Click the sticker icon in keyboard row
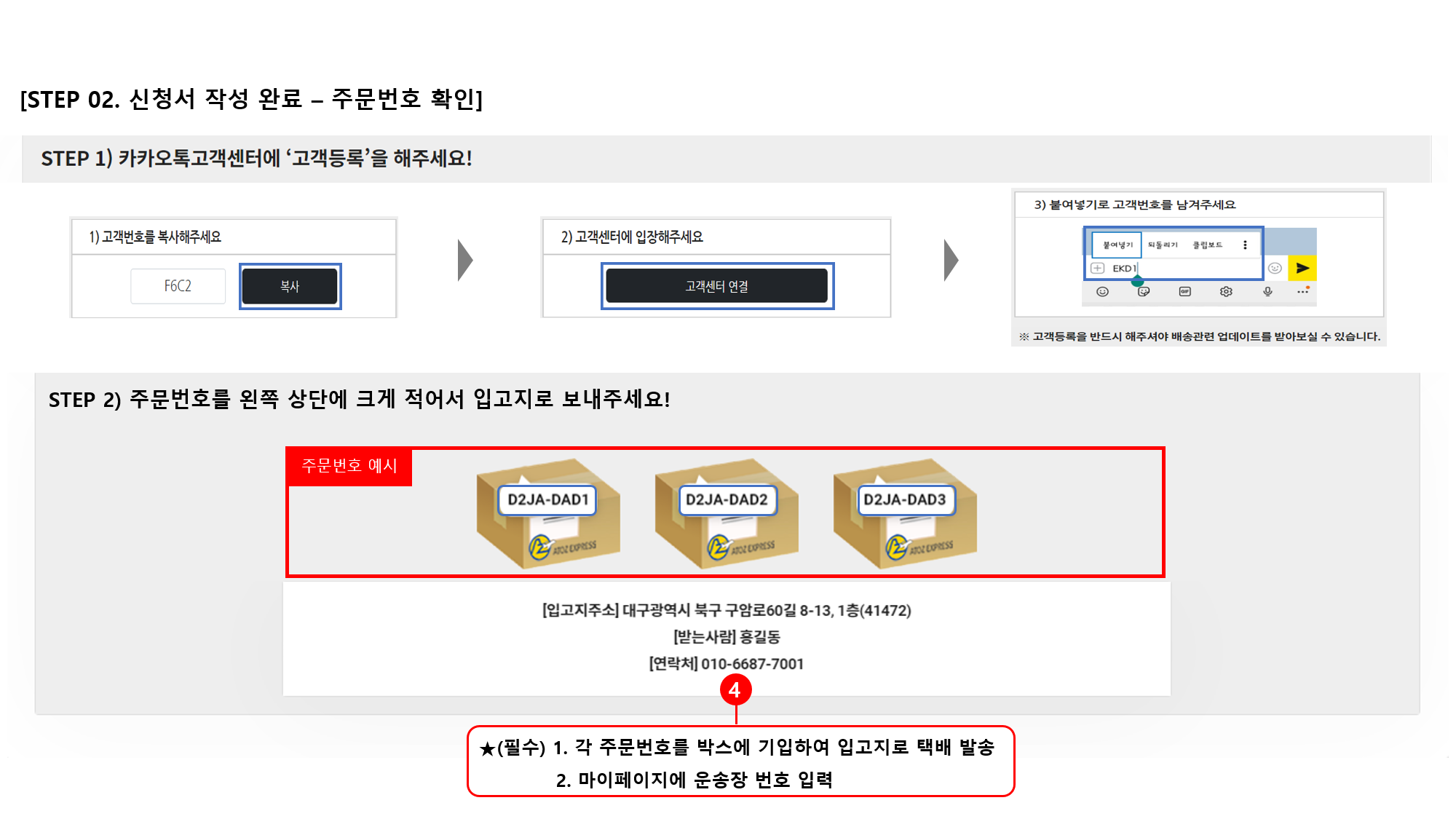Screen dimensions: 1456x819 (x=1144, y=291)
